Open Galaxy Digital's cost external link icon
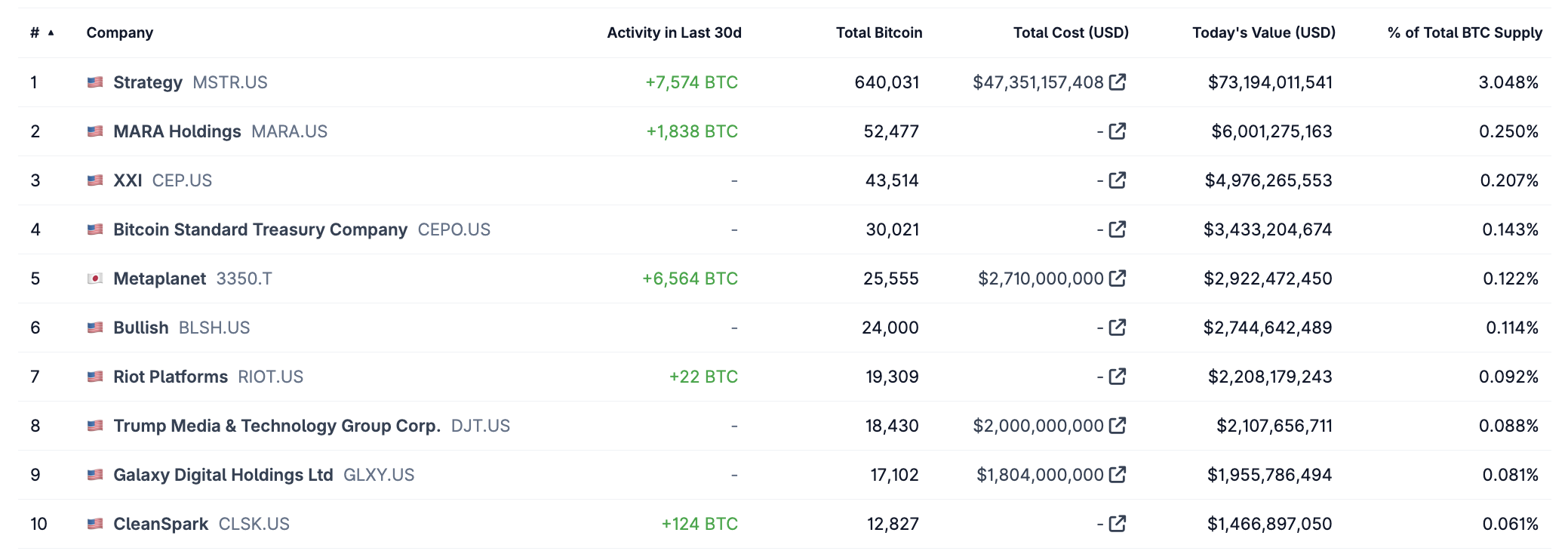The width and height of the screenshot is (1568, 551). click(x=1119, y=475)
